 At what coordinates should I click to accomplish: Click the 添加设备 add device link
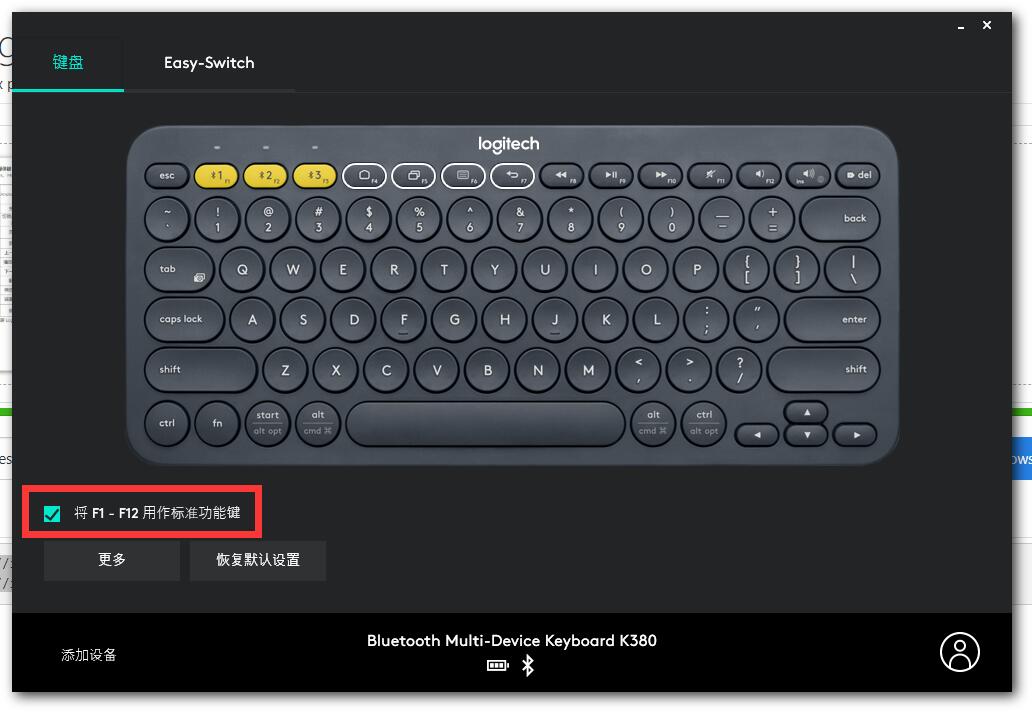[89, 655]
